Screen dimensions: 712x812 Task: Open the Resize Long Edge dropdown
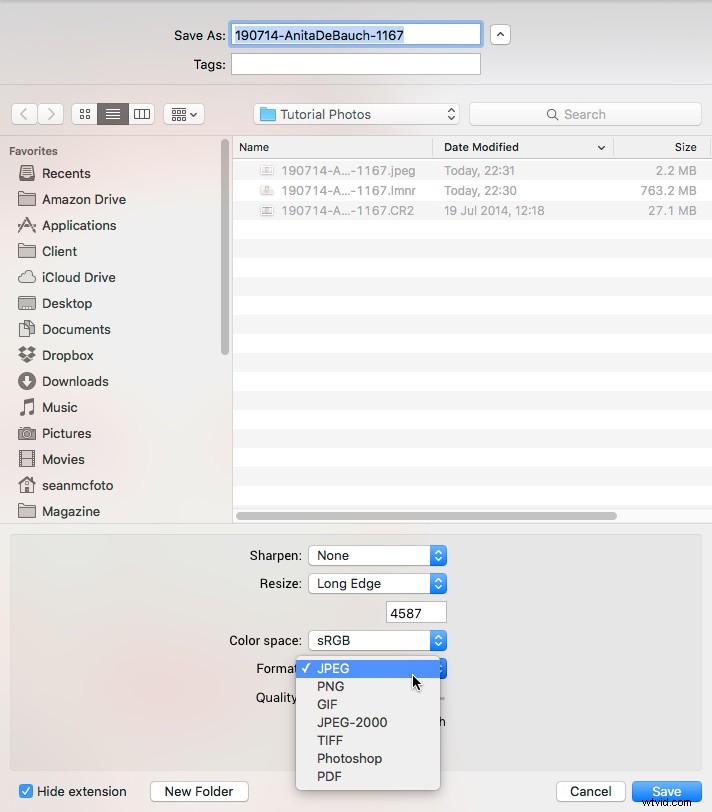[x=376, y=583]
